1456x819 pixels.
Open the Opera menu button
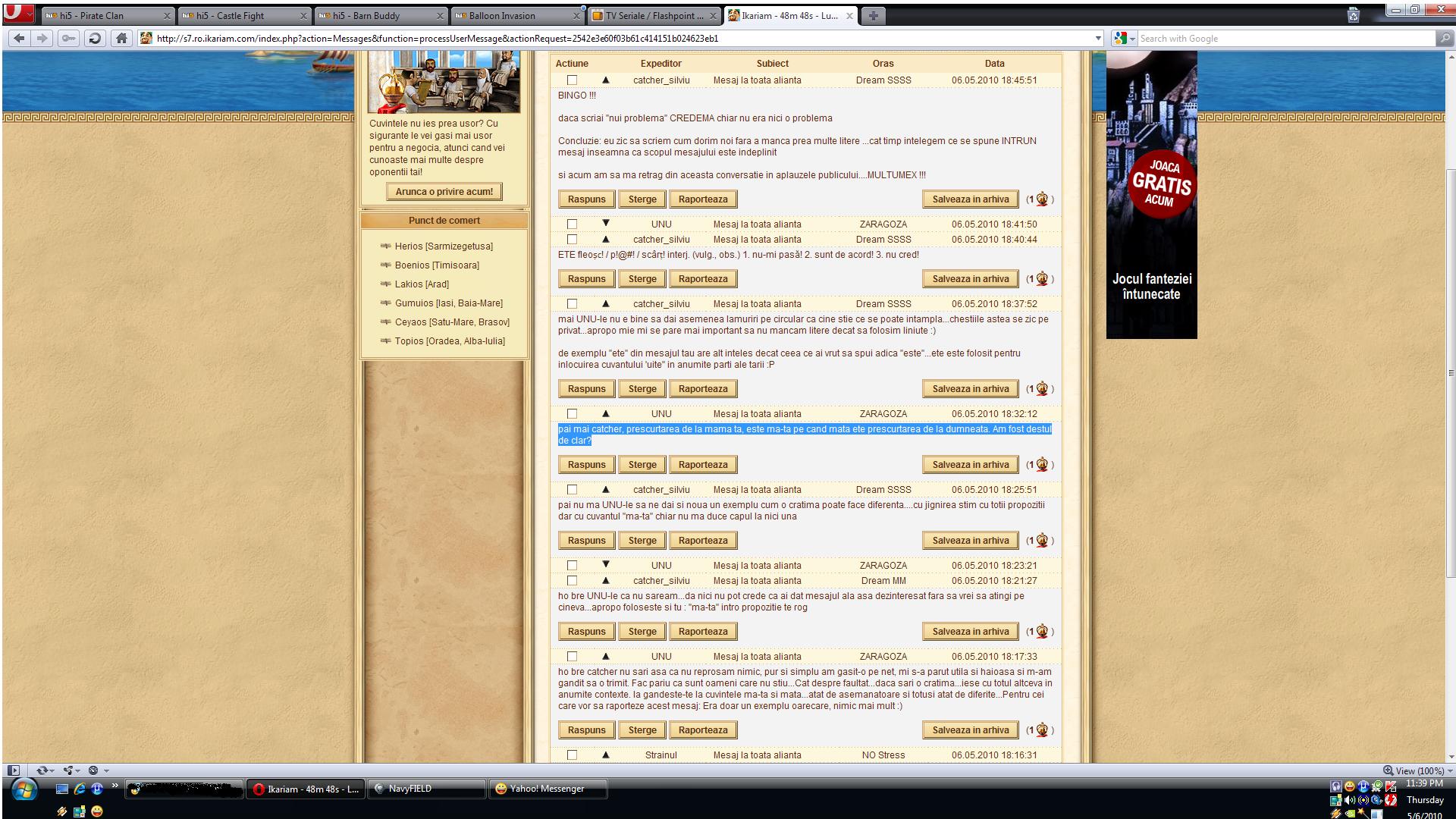[x=18, y=14]
